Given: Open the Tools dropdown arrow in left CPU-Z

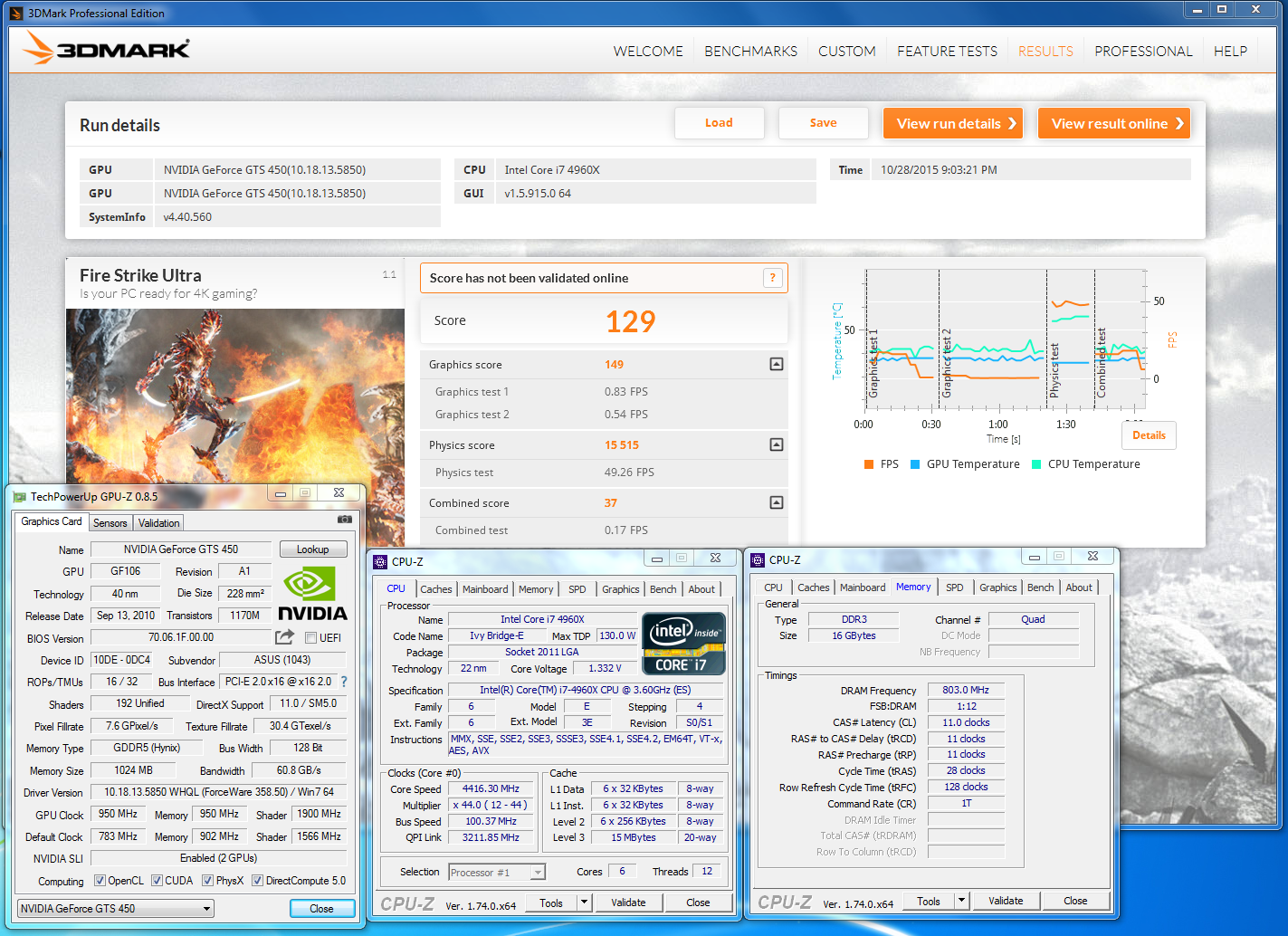Looking at the screenshot, I should (x=584, y=903).
